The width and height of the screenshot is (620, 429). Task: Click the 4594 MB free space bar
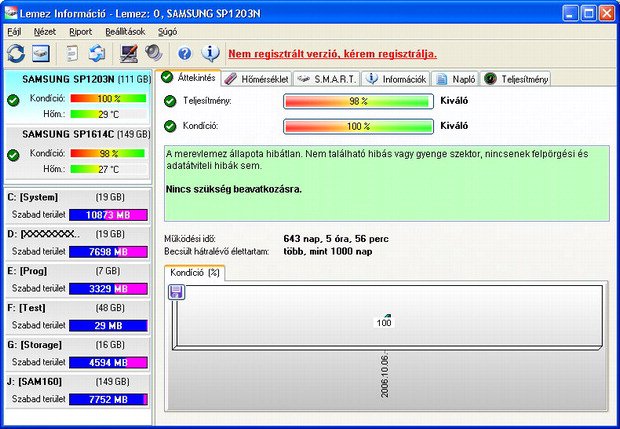tap(108, 362)
